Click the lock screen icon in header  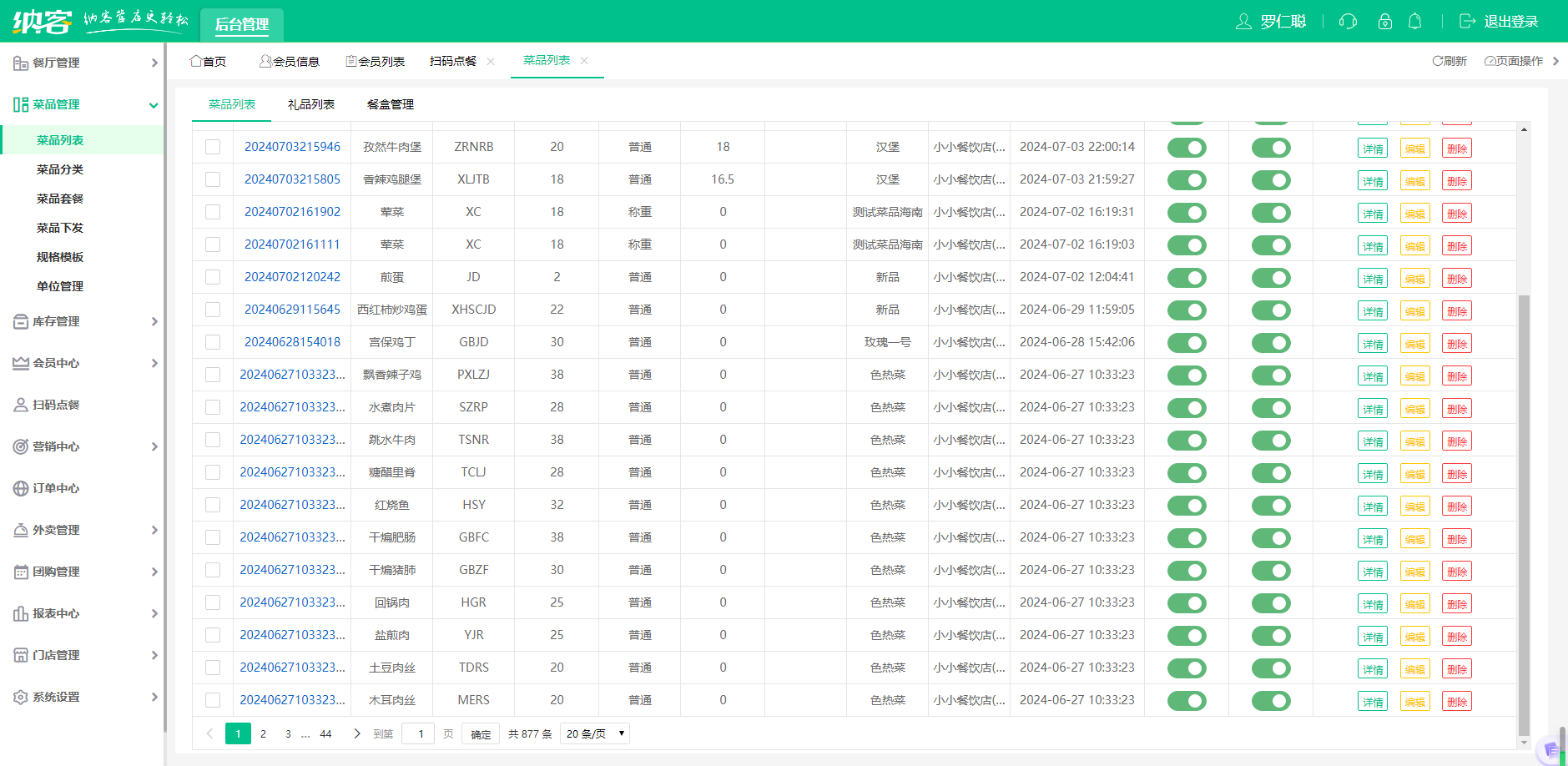coord(1385,22)
